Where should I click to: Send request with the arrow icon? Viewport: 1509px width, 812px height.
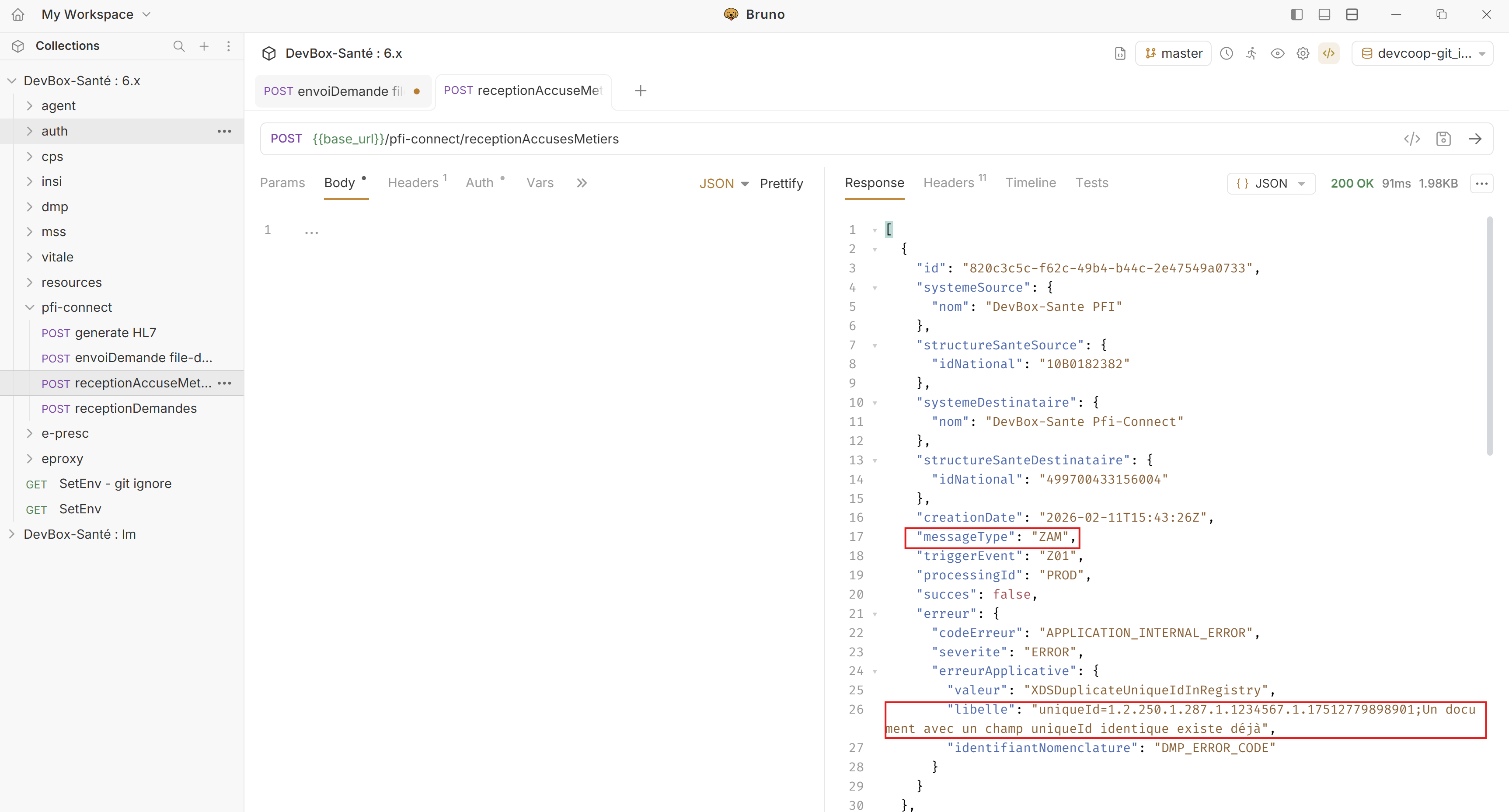pyautogui.click(x=1475, y=139)
